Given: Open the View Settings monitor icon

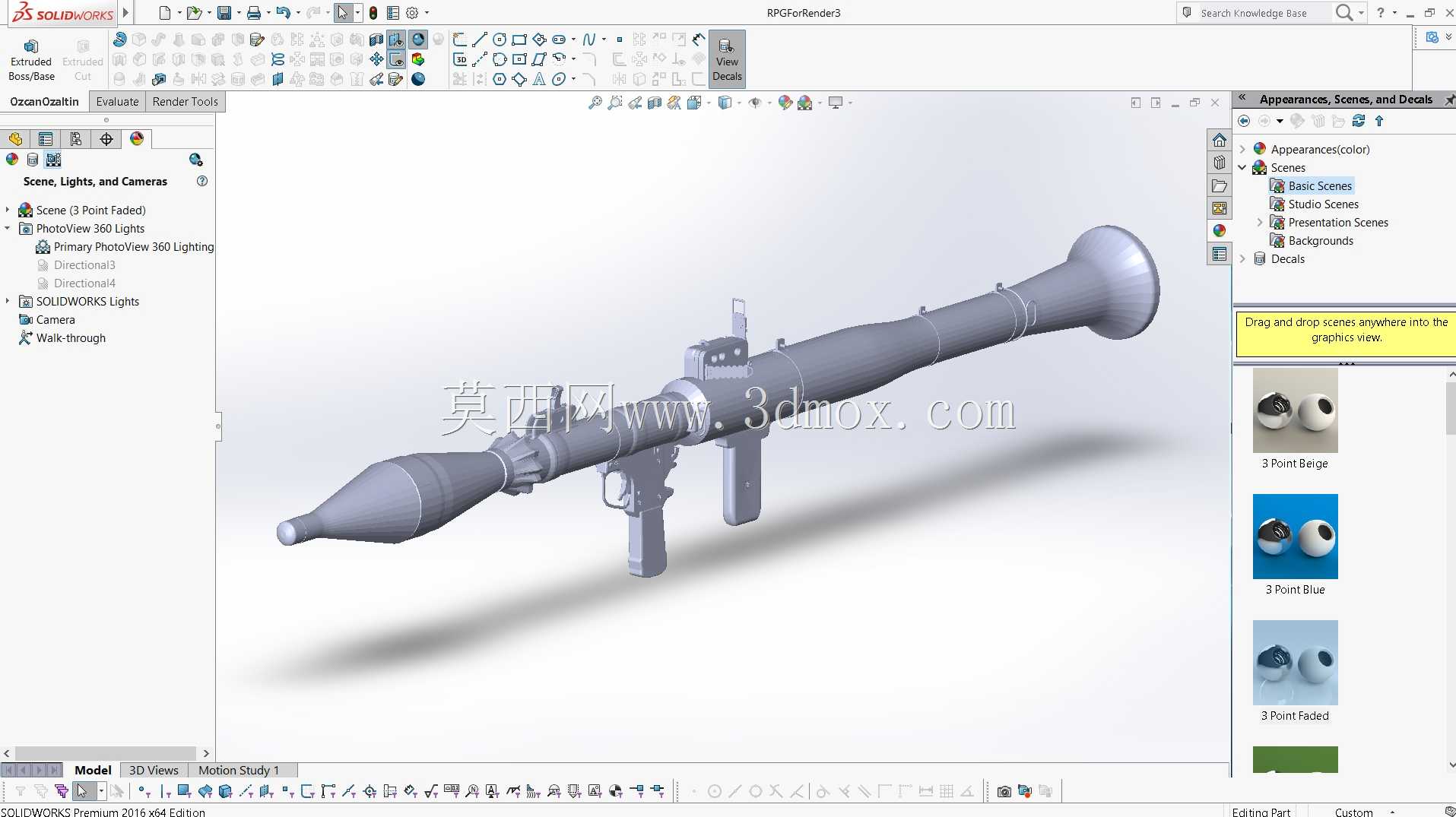Looking at the screenshot, I should pos(836,103).
